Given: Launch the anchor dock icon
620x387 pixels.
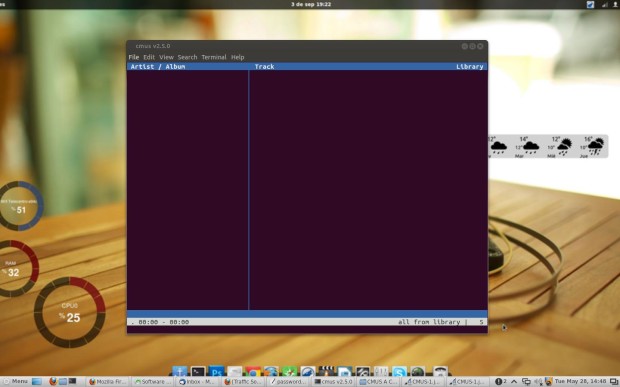Looking at the screenshot, I should point(179,371).
